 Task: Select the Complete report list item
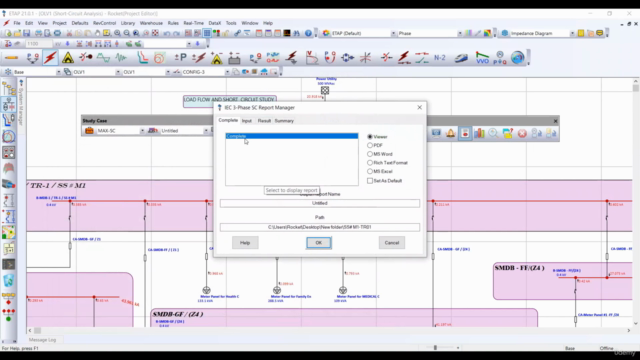tap(292, 136)
